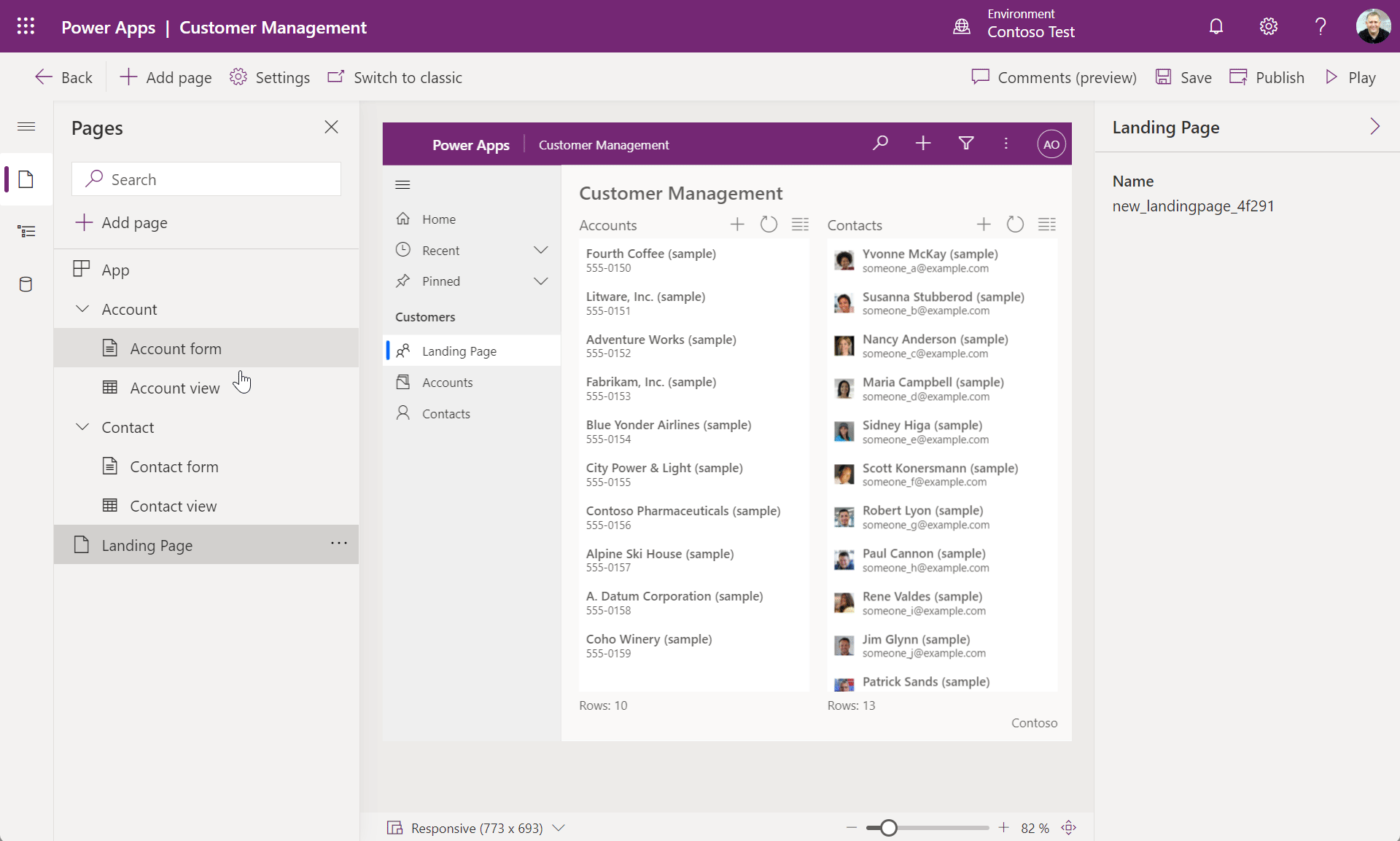Image resolution: width=1400 pixels, height=841 pixels.
Task: Open the Help question mark
Action: 1320,26
